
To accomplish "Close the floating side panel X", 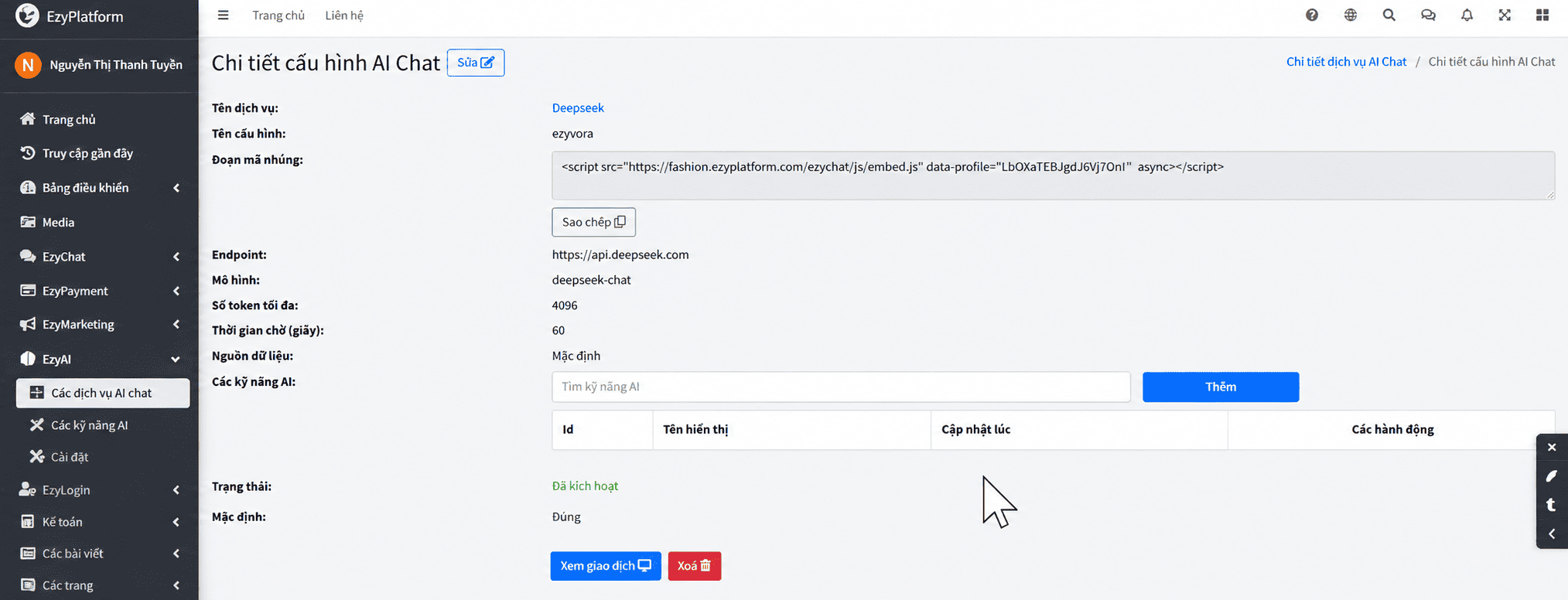I will pos(1552,447).
